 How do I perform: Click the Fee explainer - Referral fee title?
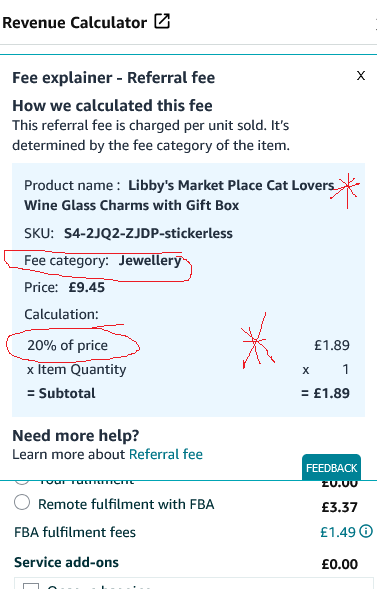pyautogui.click(x=114, y=78)
